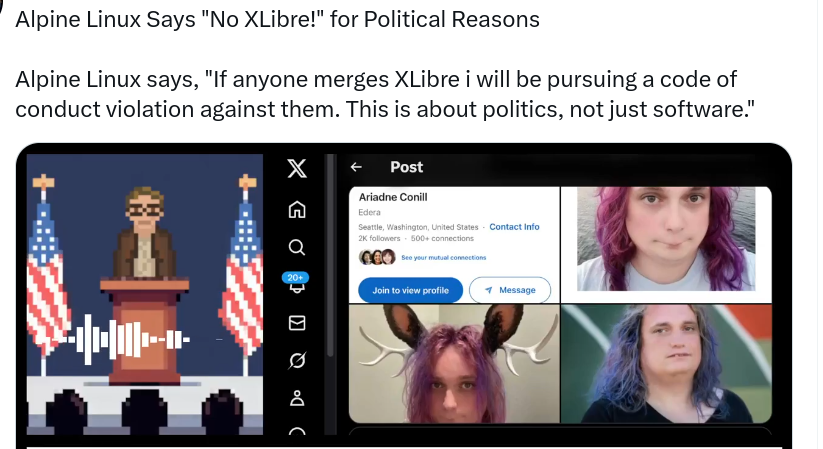Click the Message button

click(x=510, y=290)
